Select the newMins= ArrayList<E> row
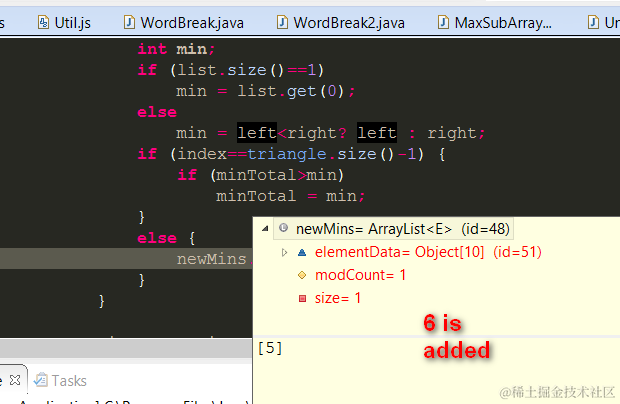Viewport: 620px width, 404px height. click(393, 228)
